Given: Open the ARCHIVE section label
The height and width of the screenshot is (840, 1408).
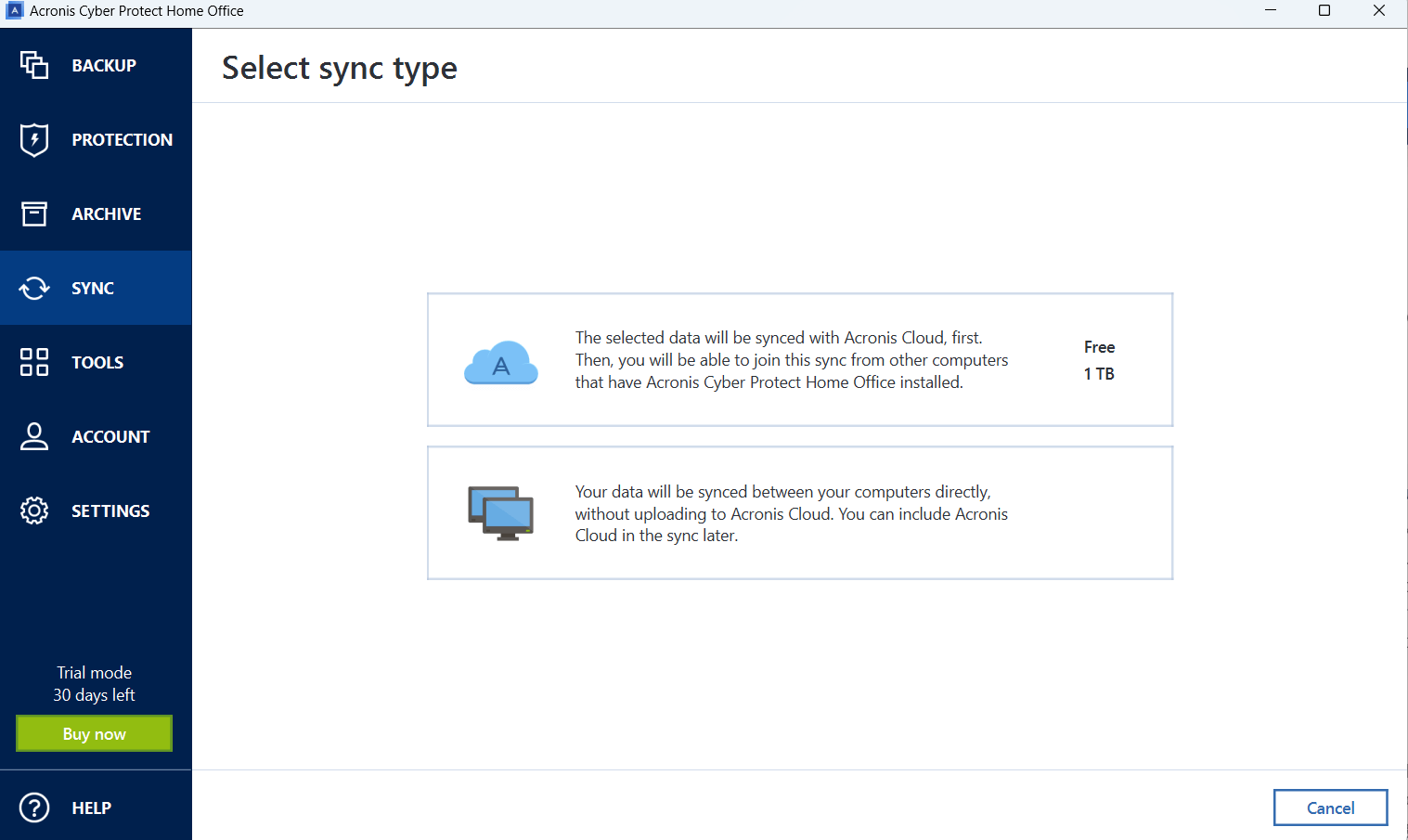Looking at the screenshot, I should coord(107,213).
